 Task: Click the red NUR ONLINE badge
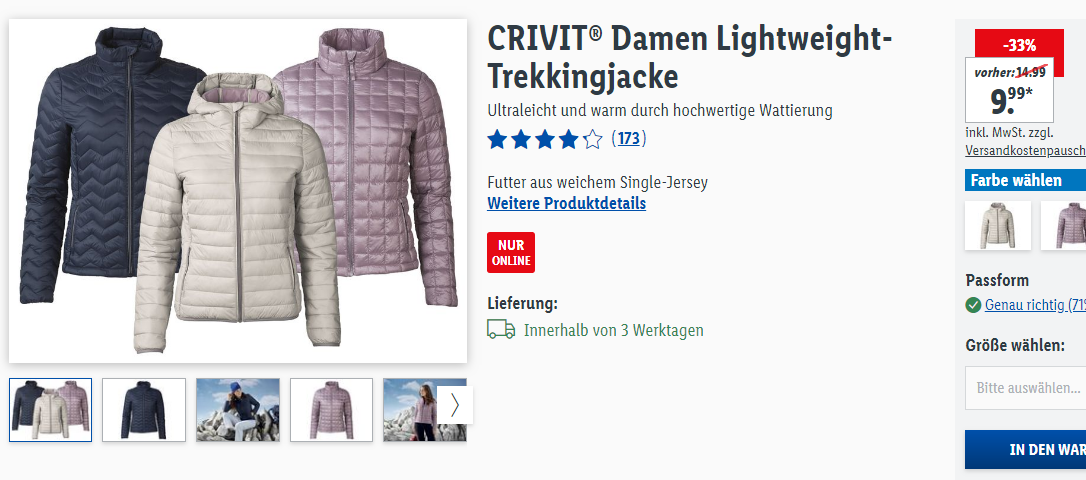(510, 252)
